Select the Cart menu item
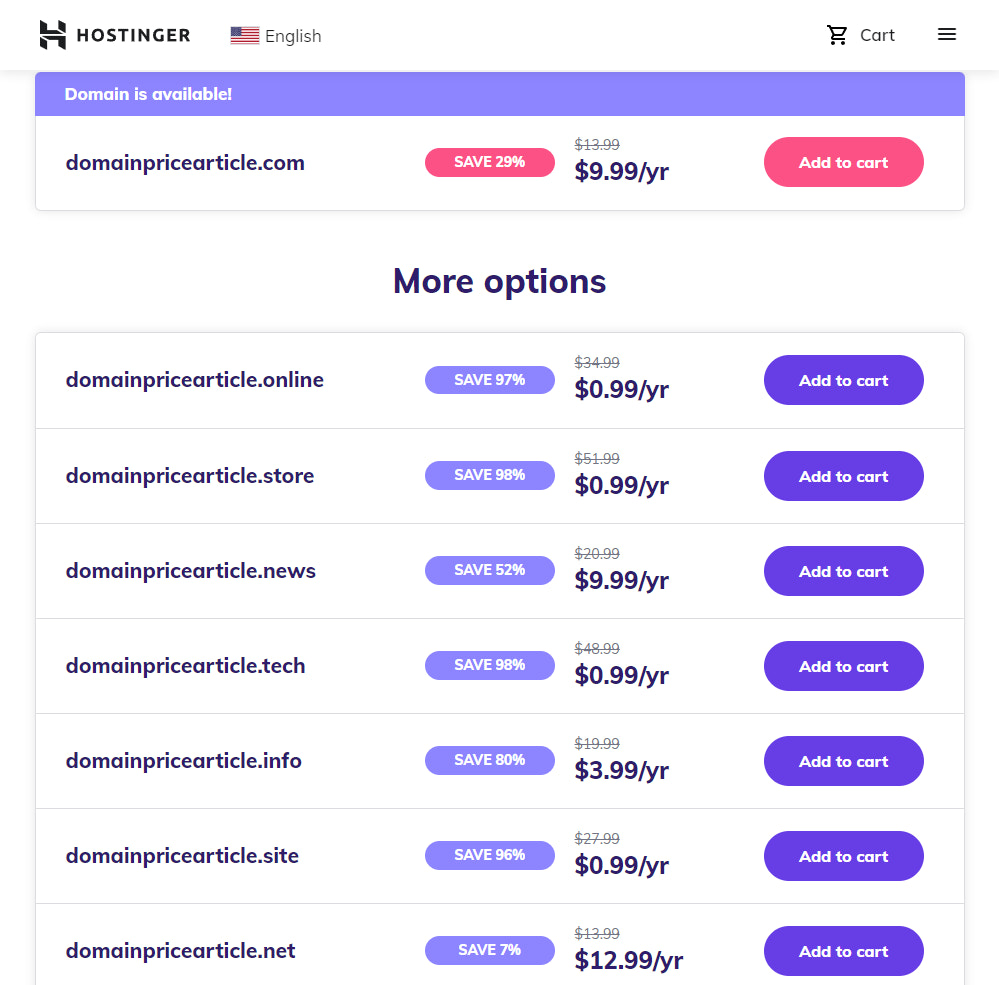Image resolution: width=999 pixels, height=985 pixels. [877, 34]
